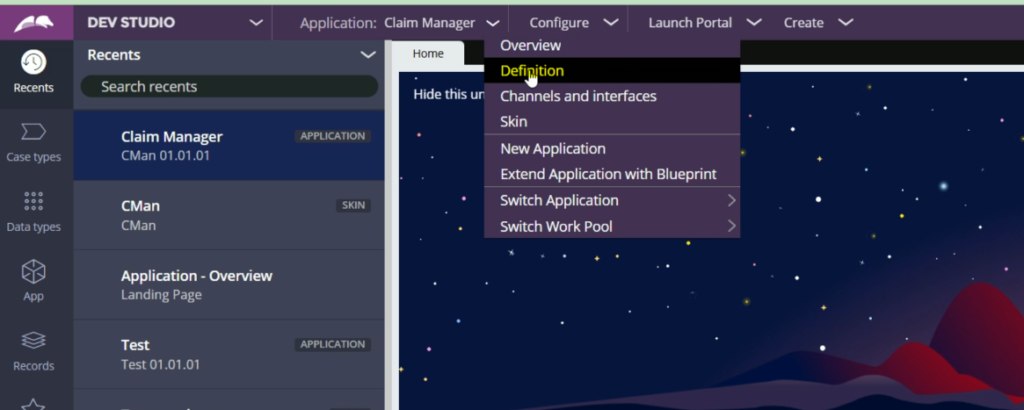The width and height of the screenshot is (1024, 410).
Task: Open the Launch Portal menu
Action: click(x=705, y=23)
